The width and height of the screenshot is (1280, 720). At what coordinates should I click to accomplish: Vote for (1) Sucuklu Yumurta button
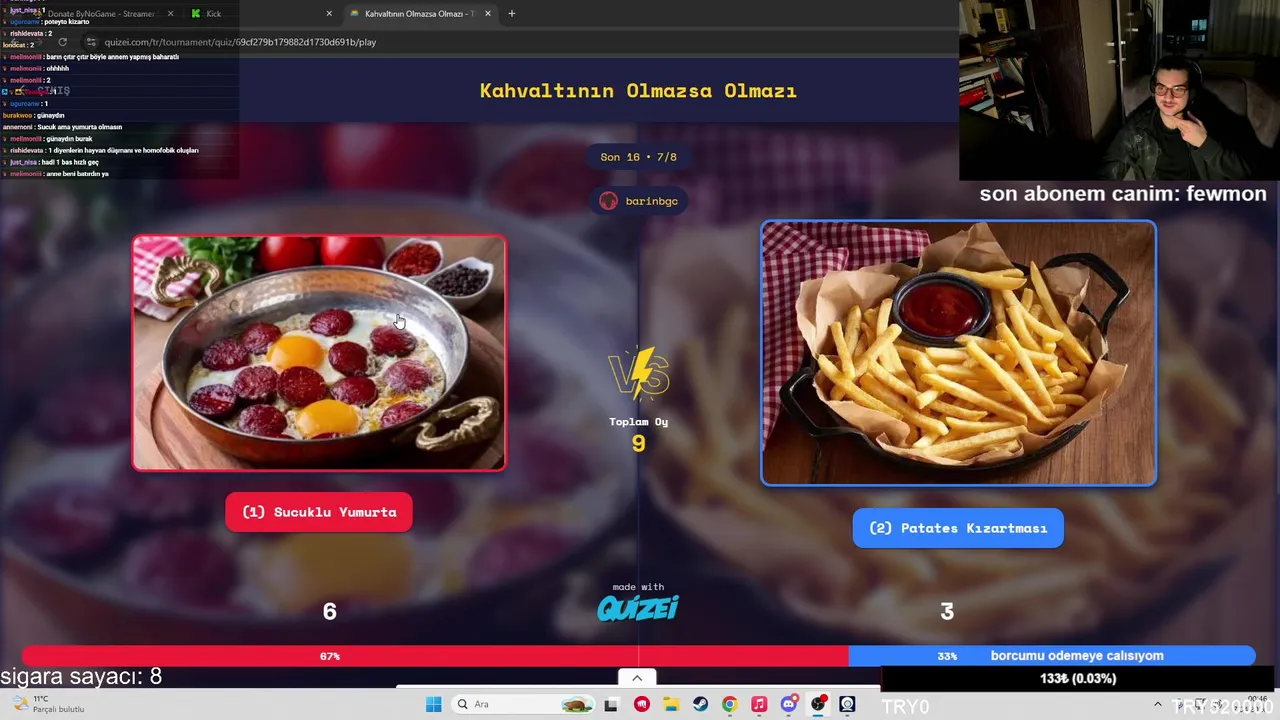[x=319, y=512]
